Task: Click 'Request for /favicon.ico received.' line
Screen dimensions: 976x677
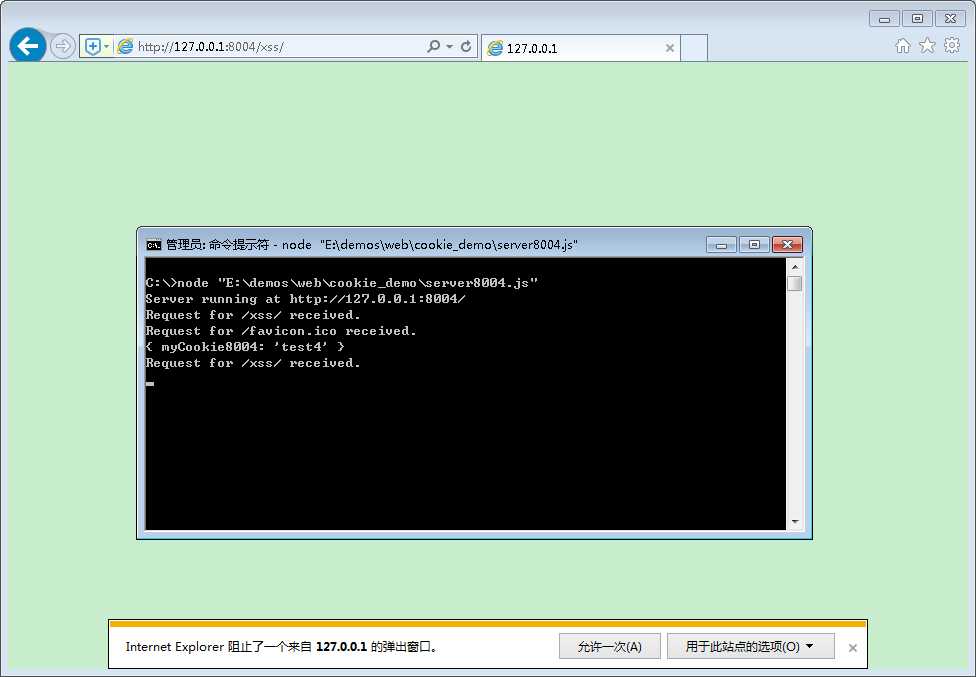Action: pos(281,331)
